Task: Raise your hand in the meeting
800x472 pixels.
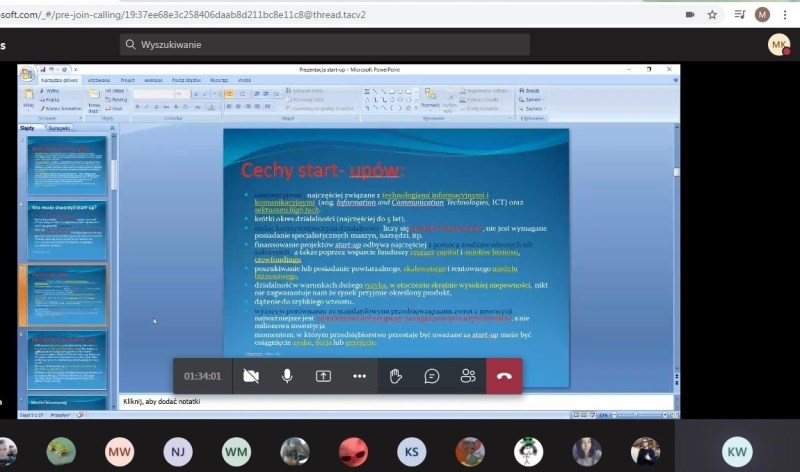Action: point(396,376)
